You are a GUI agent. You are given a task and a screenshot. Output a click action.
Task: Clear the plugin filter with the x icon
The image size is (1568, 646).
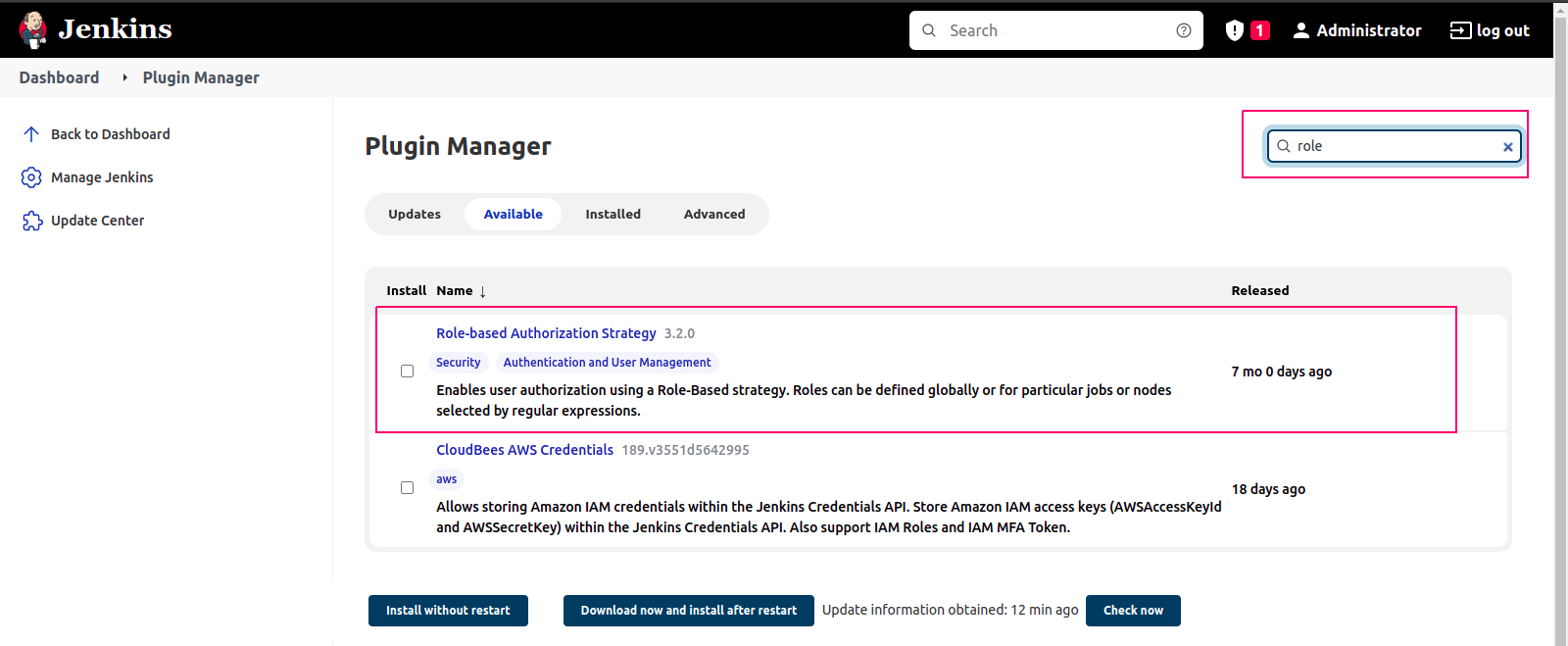point(1508,147)
